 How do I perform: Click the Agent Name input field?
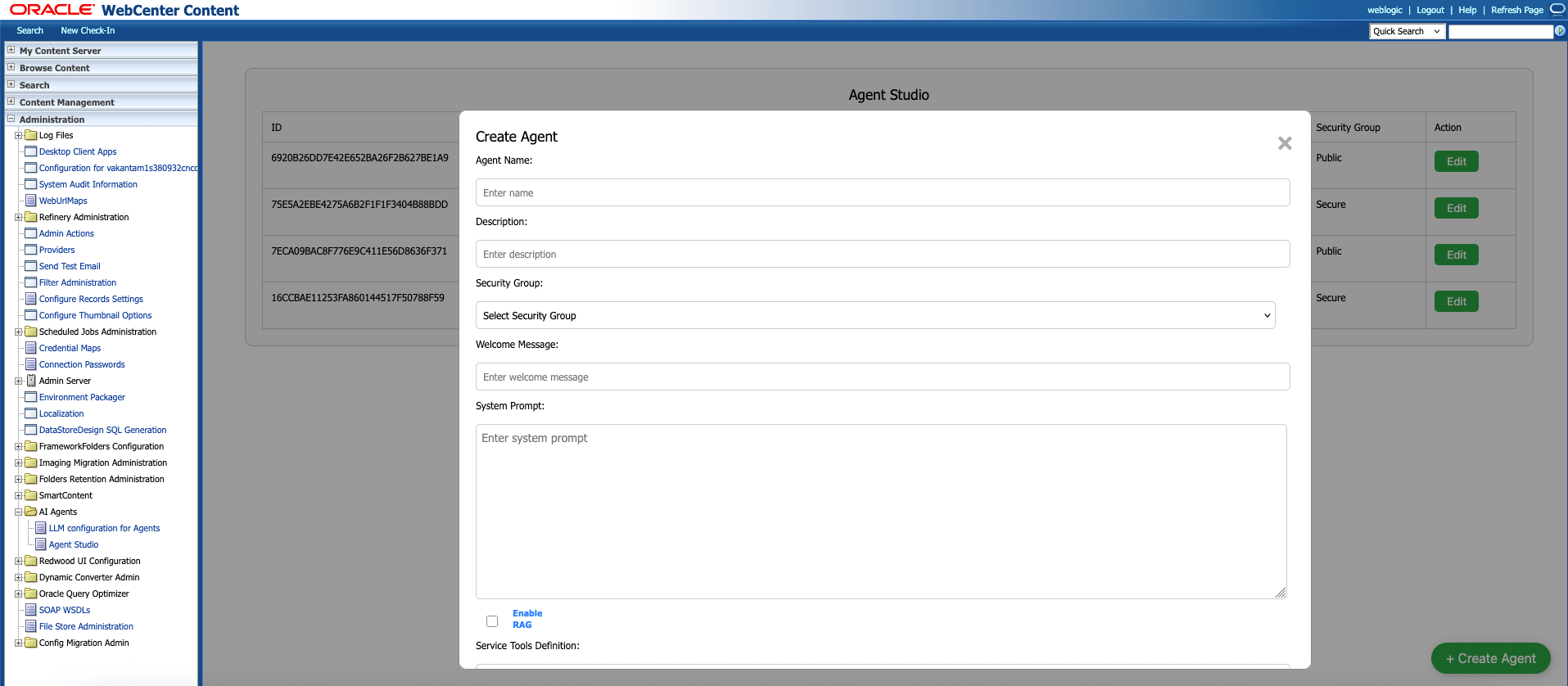[x=883, y=192]
